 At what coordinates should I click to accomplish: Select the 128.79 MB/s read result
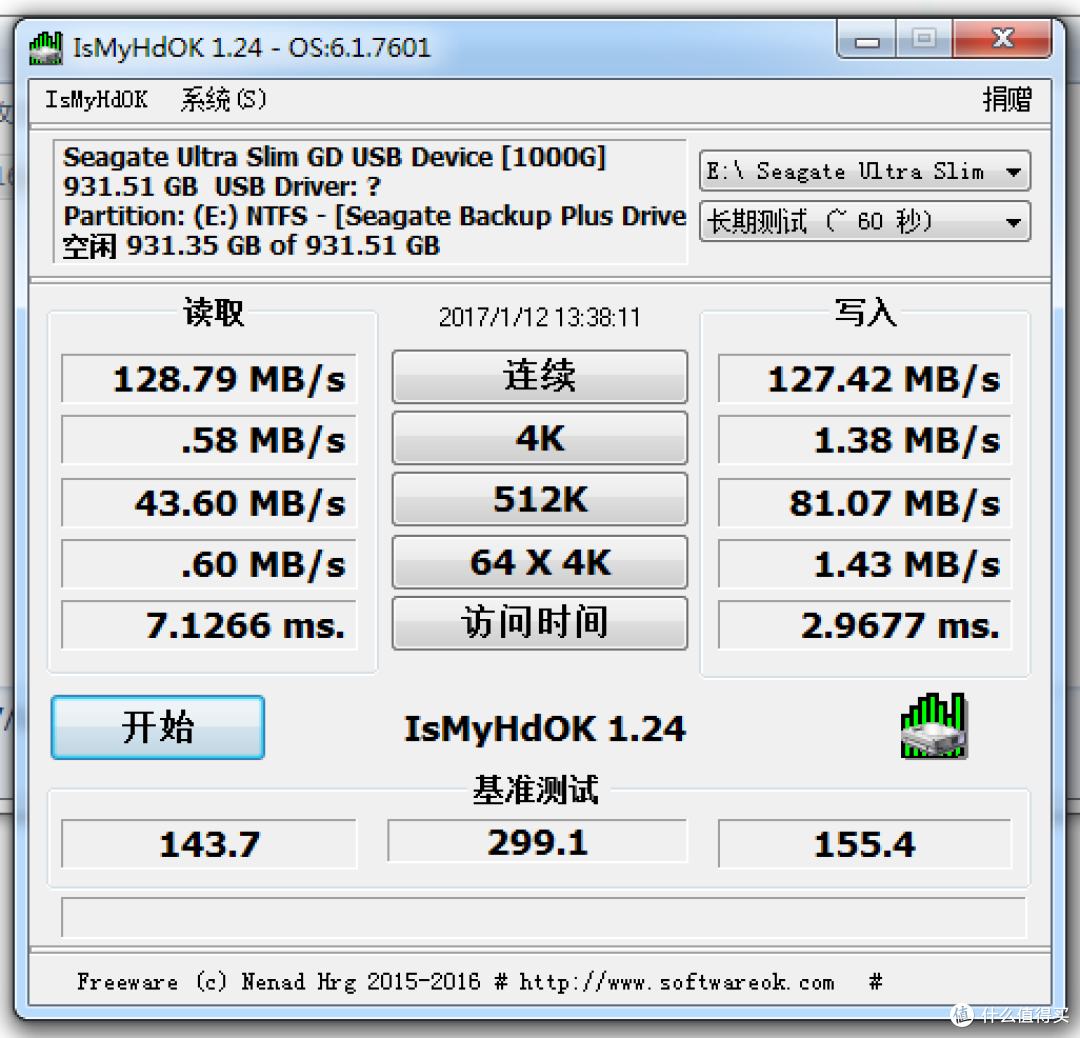pyautogui.click(x=209, y=379)
